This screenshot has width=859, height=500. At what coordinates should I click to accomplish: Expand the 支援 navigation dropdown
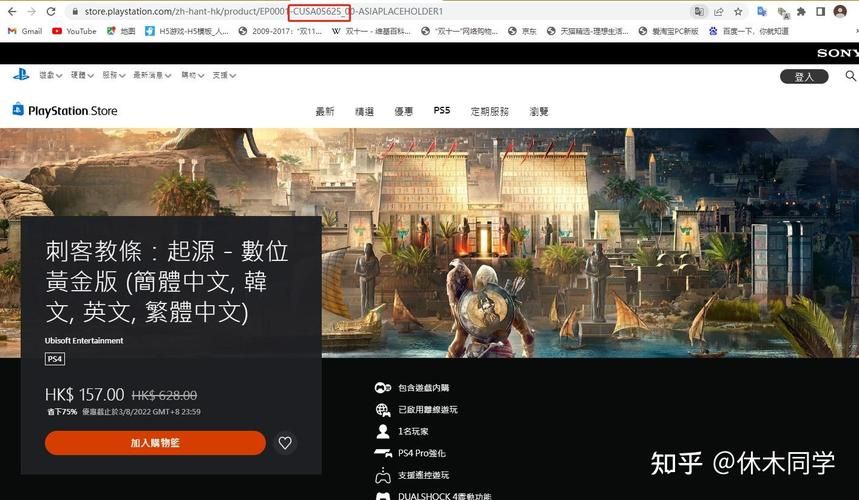tap(224, 75)
